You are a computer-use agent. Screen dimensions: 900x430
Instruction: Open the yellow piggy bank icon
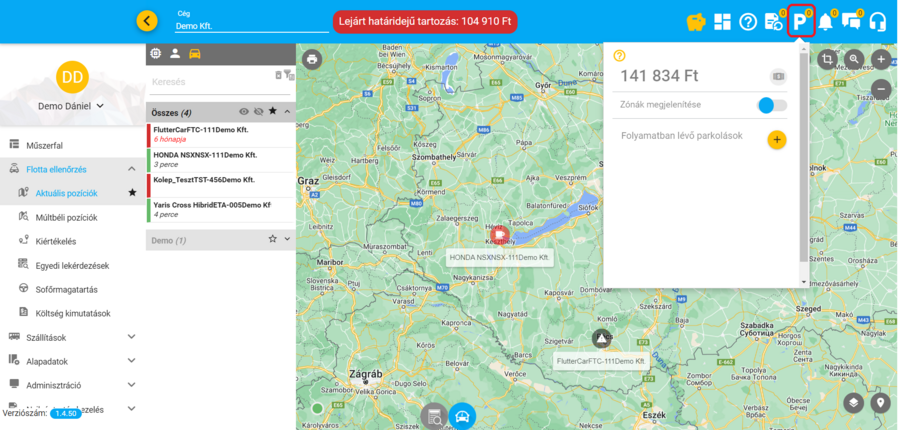[x=697, y=22]
